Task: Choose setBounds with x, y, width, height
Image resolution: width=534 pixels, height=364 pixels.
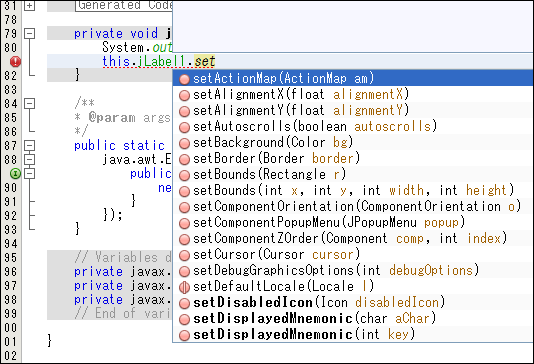Action: click(x=353, y=190)
